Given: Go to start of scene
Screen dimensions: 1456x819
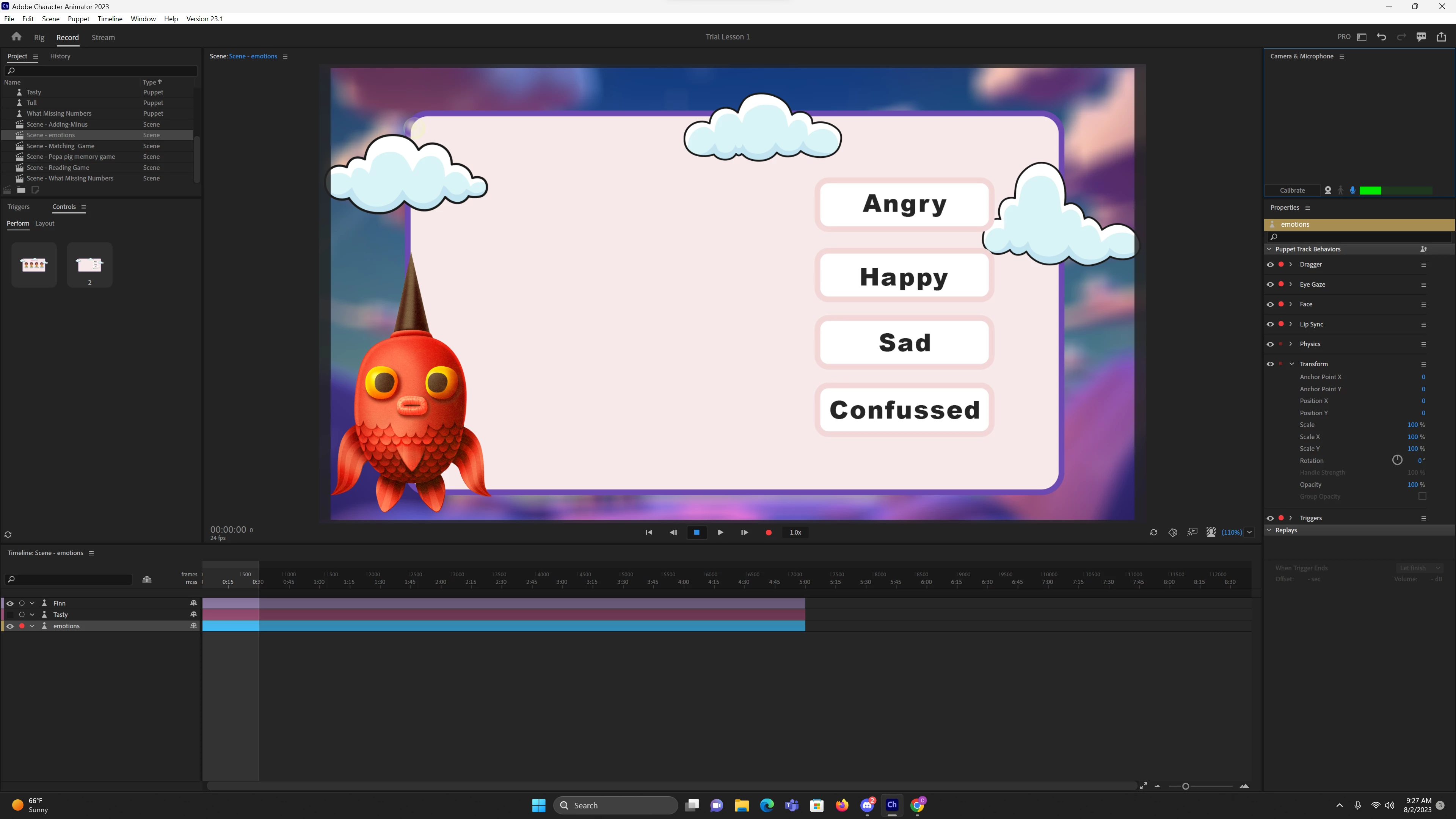Looking at the screenshot, I should [x=649, y=532].
